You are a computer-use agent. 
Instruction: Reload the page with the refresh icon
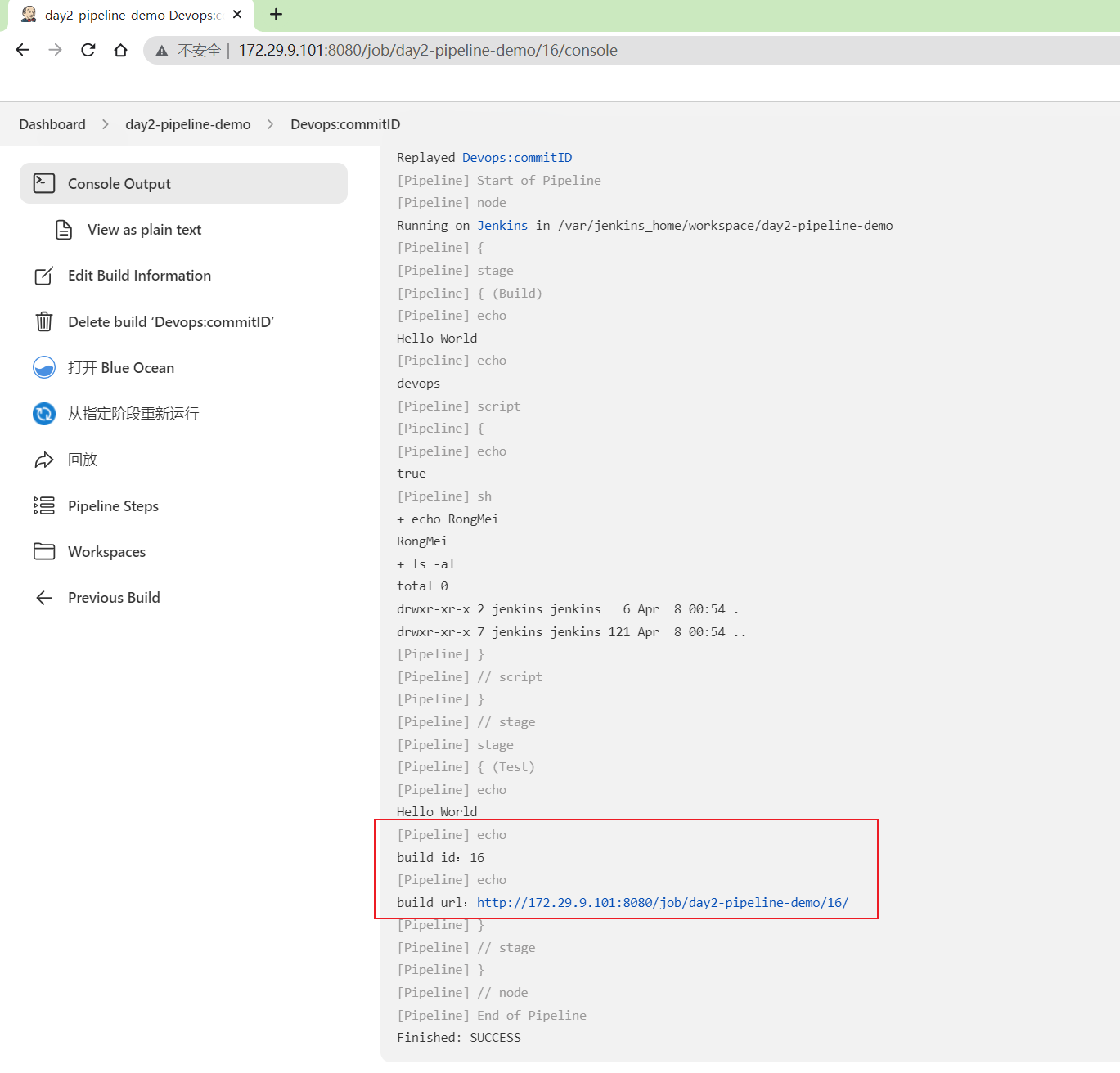[x=88, y=50]
